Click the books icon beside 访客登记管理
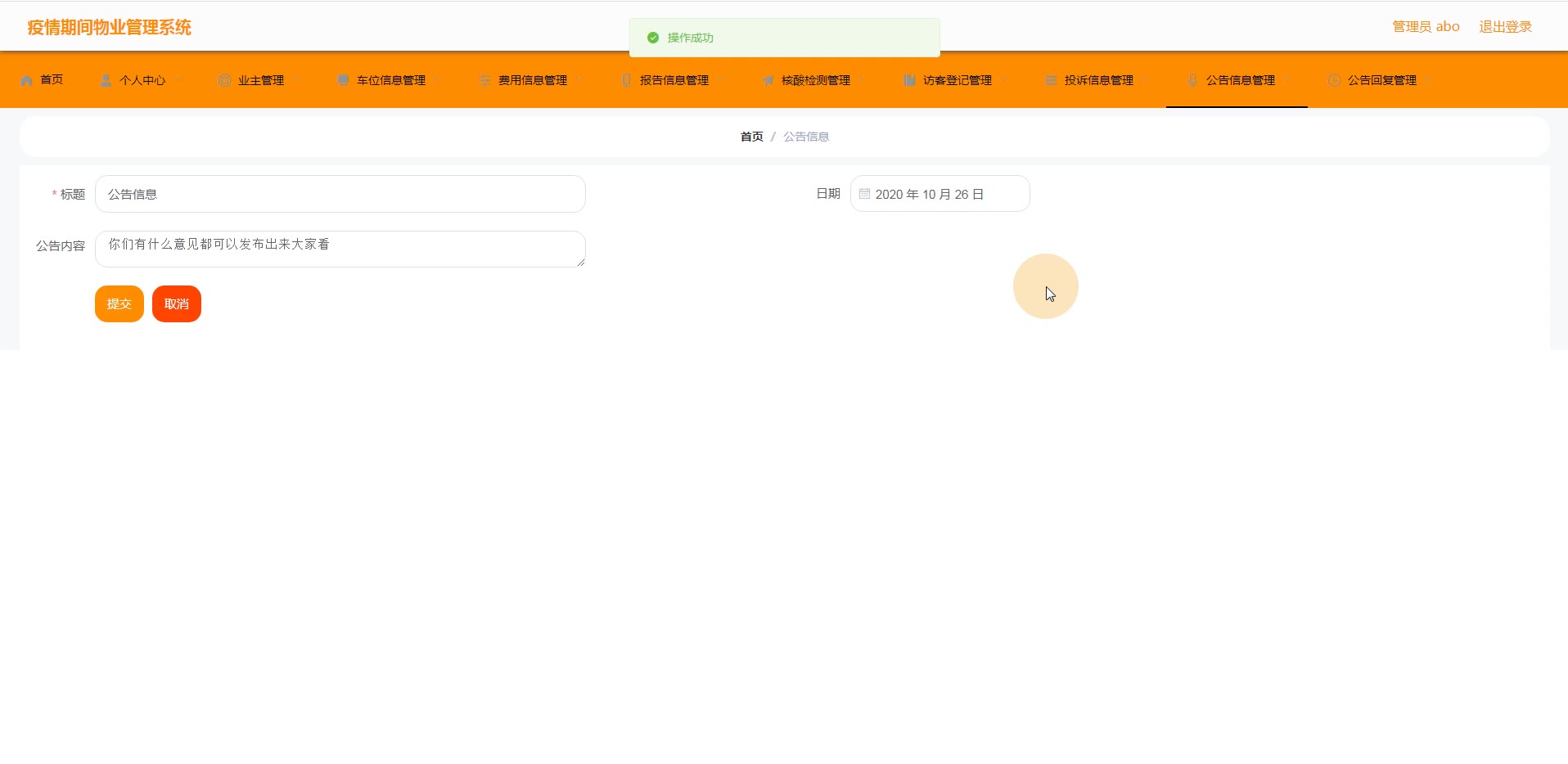The width and height of the screenshot is (1568, 764). click(909, 80)
